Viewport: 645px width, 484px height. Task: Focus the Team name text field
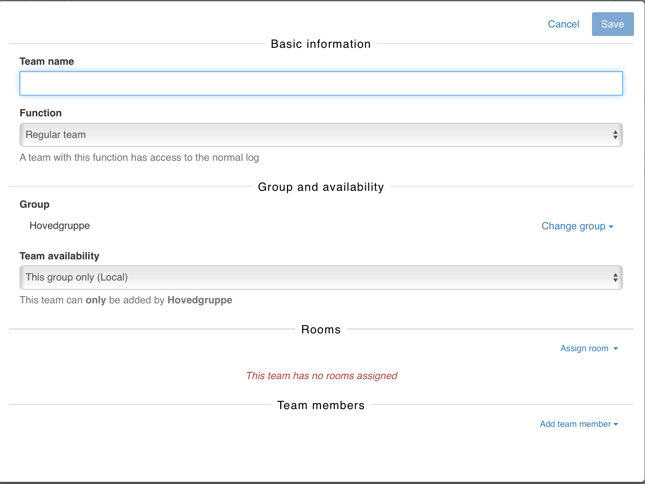click(x=321, y=83)
